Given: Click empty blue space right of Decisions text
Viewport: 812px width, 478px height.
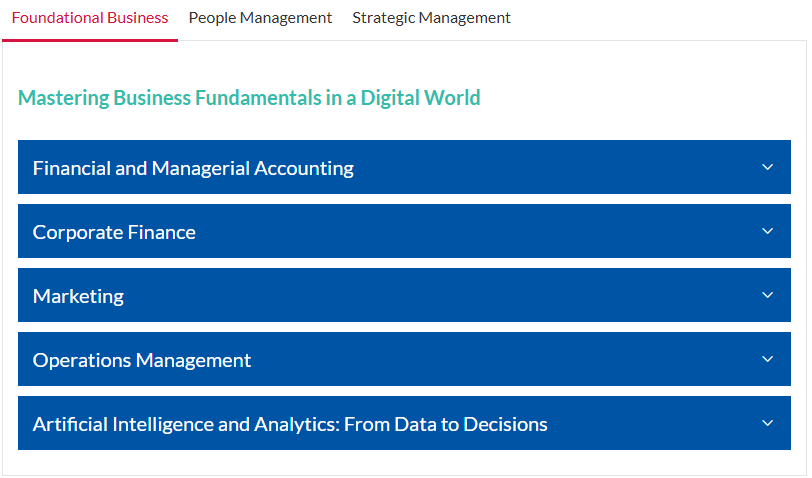Looking at the screenshot, I should tap(652, 423).
